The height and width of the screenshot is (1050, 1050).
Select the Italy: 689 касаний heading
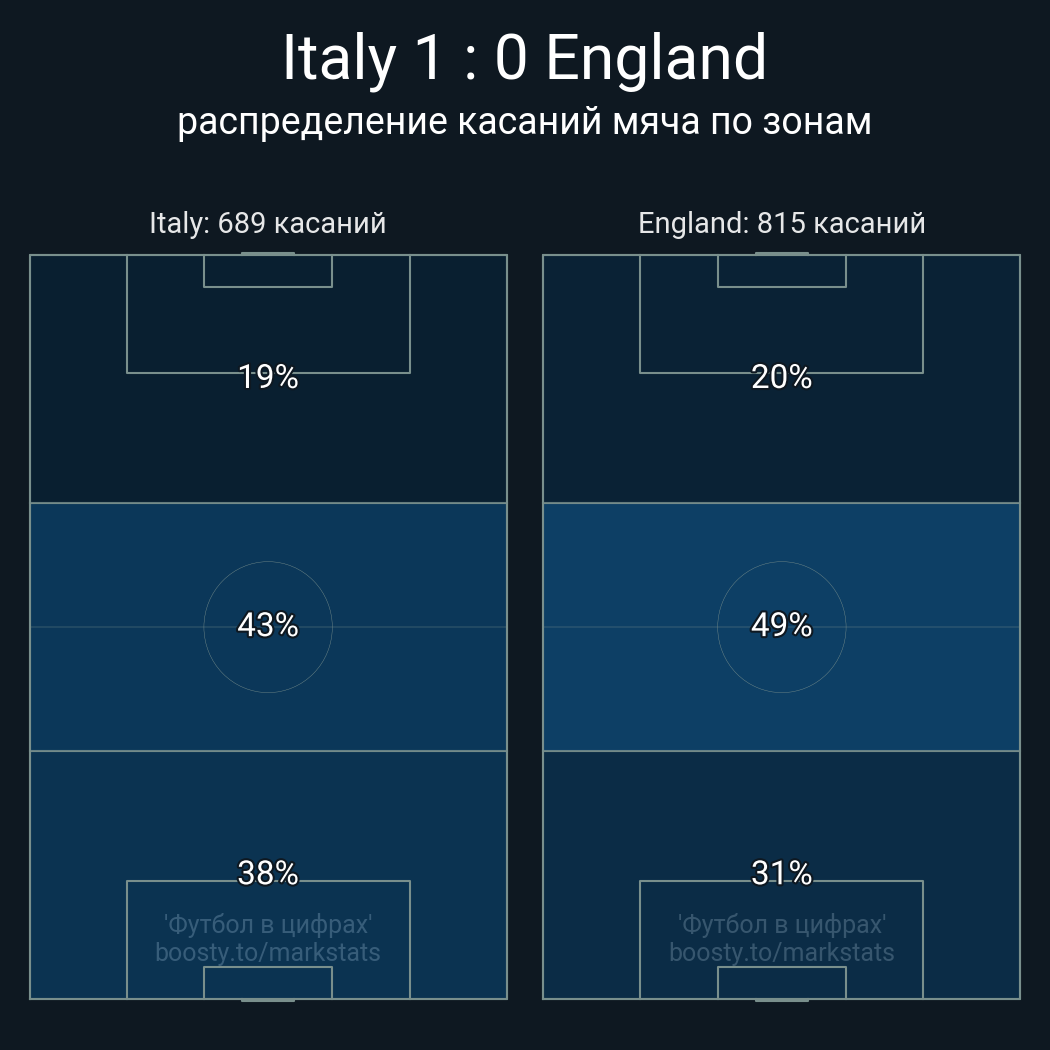pyautogui.click(x=267, y=222)
